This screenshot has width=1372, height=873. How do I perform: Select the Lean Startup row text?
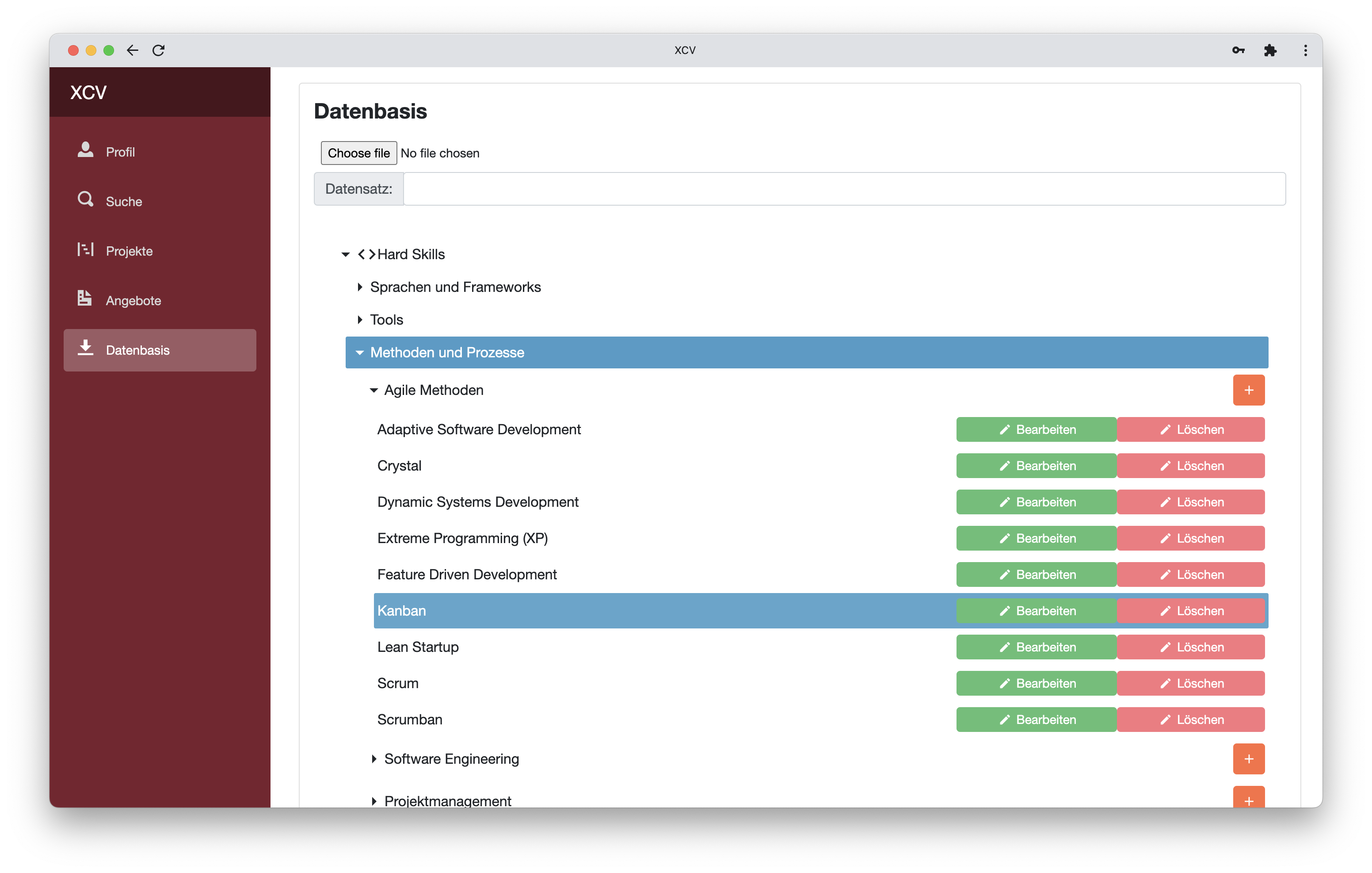[418, 647]
